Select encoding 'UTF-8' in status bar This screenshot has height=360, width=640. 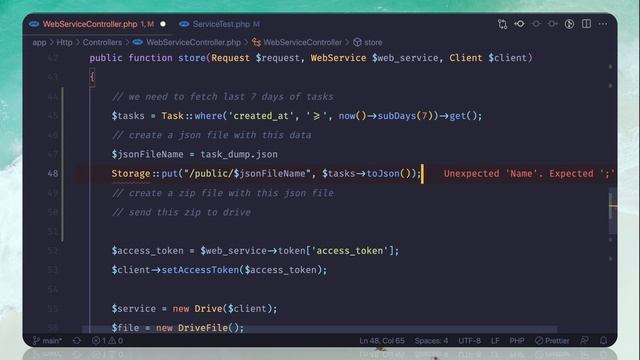469,340
